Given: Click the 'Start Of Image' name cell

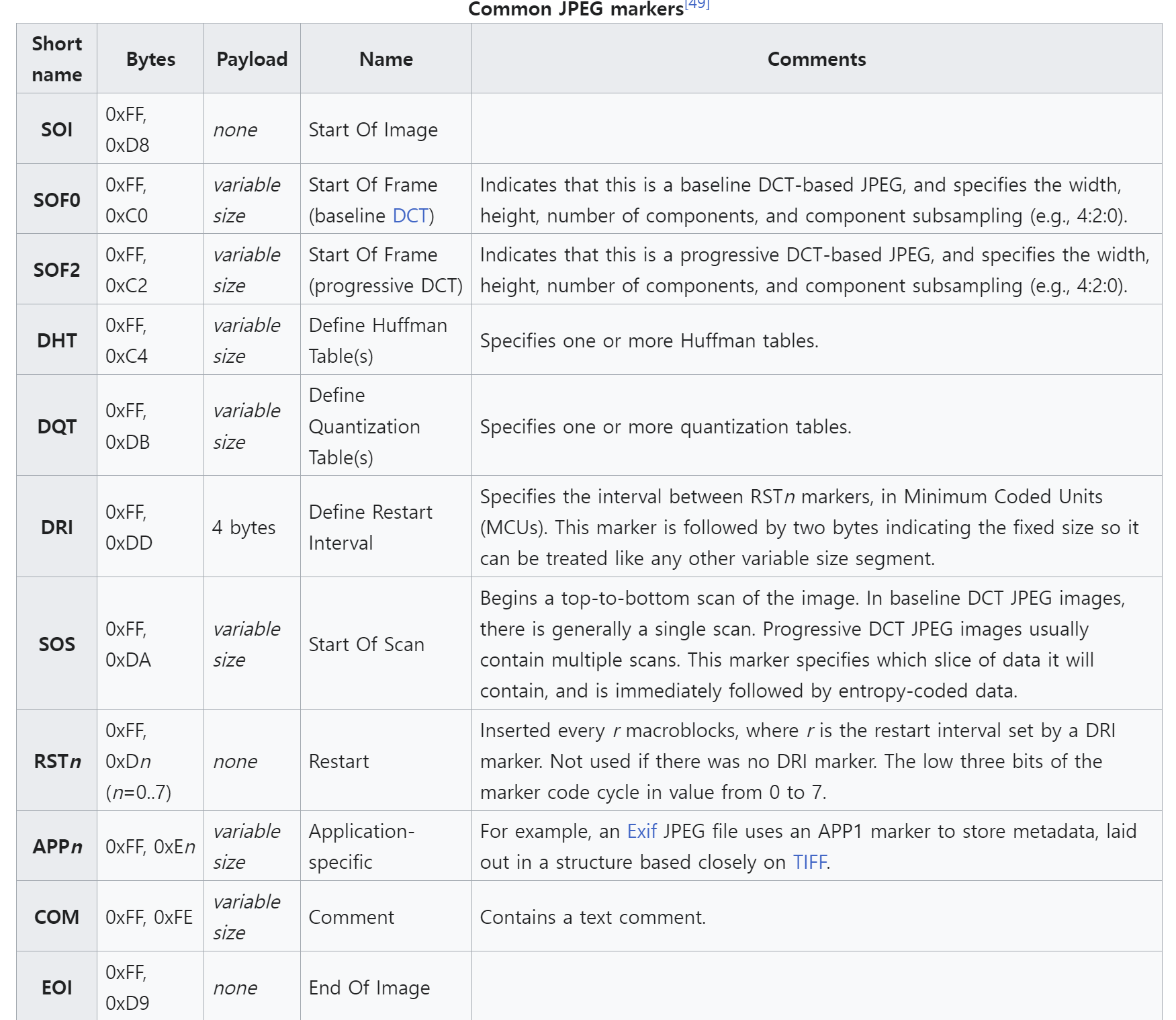Looking at the screenshot, I should click(386, 129).
